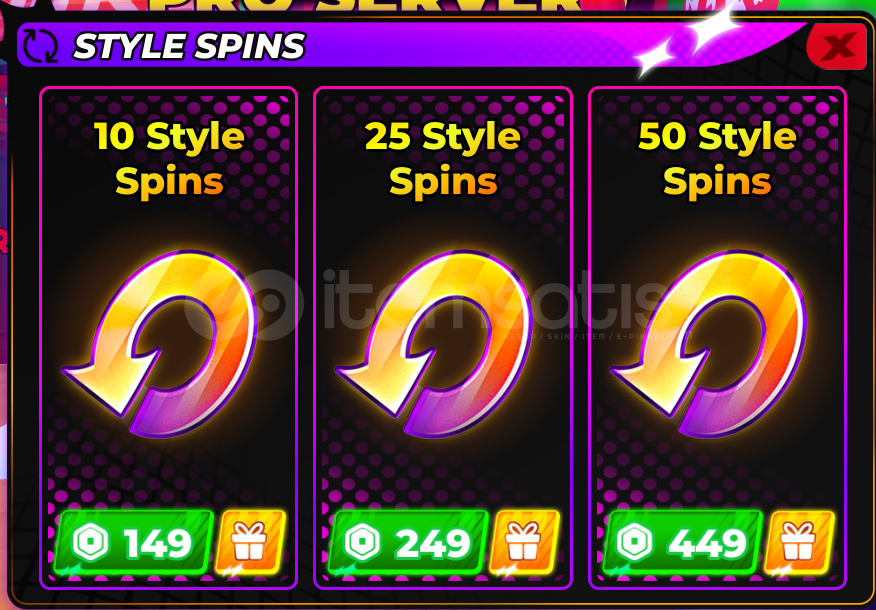Buy 10 Style Spins for 149 Robux
The height and width of the screenshot is (610, 876).
[x=134, y=542]
